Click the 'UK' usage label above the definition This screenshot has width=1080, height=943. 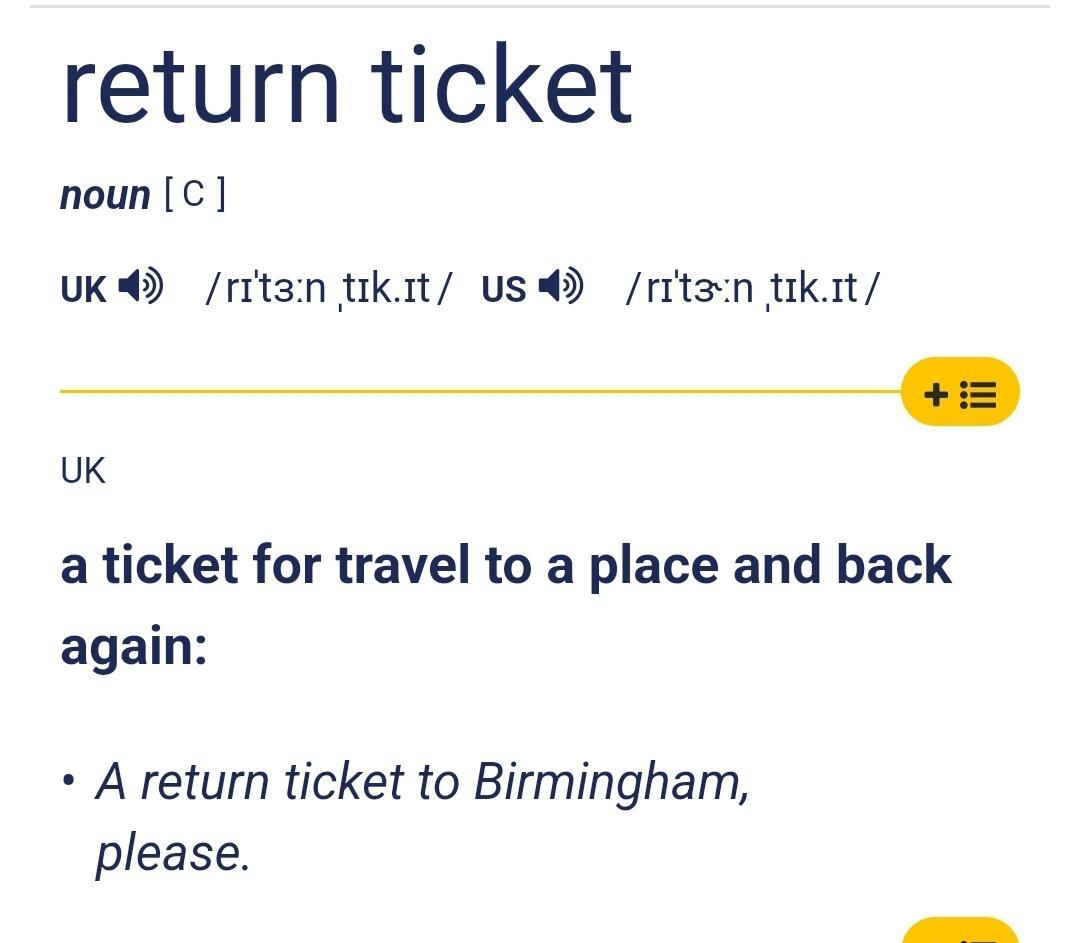(x=83, y=471)
